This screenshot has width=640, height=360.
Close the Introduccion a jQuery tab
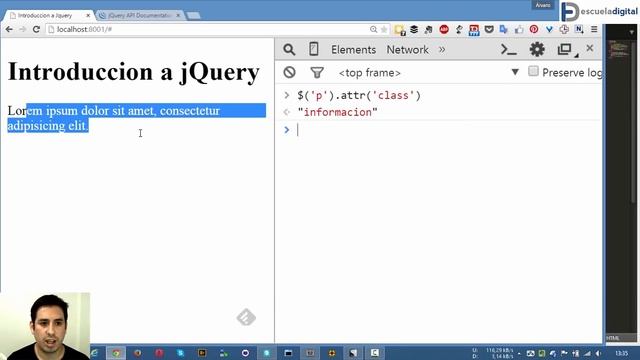pyautogui.click(x=88, y=16)
